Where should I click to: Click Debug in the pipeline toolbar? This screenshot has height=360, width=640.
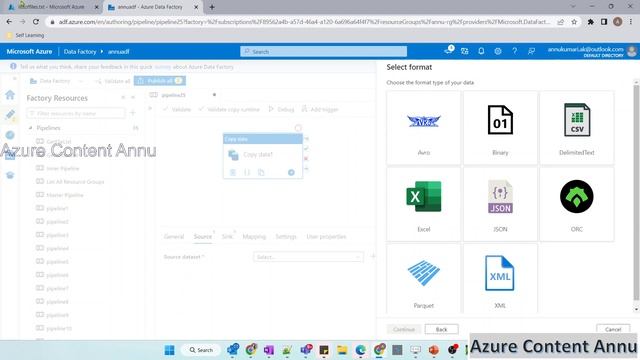(281, 109)
